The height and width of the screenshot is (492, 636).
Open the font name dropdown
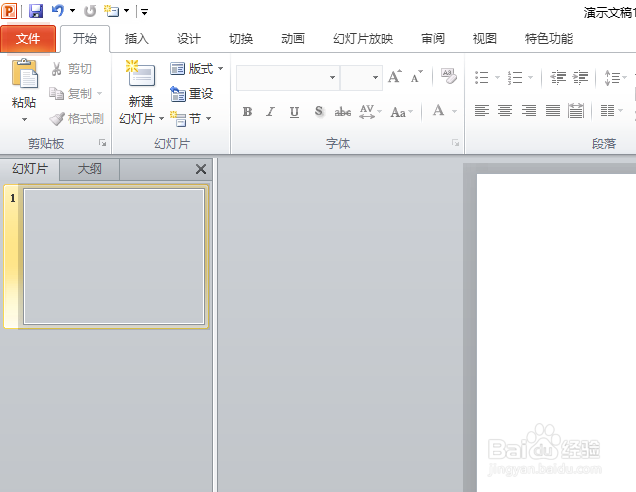point(332,77)
